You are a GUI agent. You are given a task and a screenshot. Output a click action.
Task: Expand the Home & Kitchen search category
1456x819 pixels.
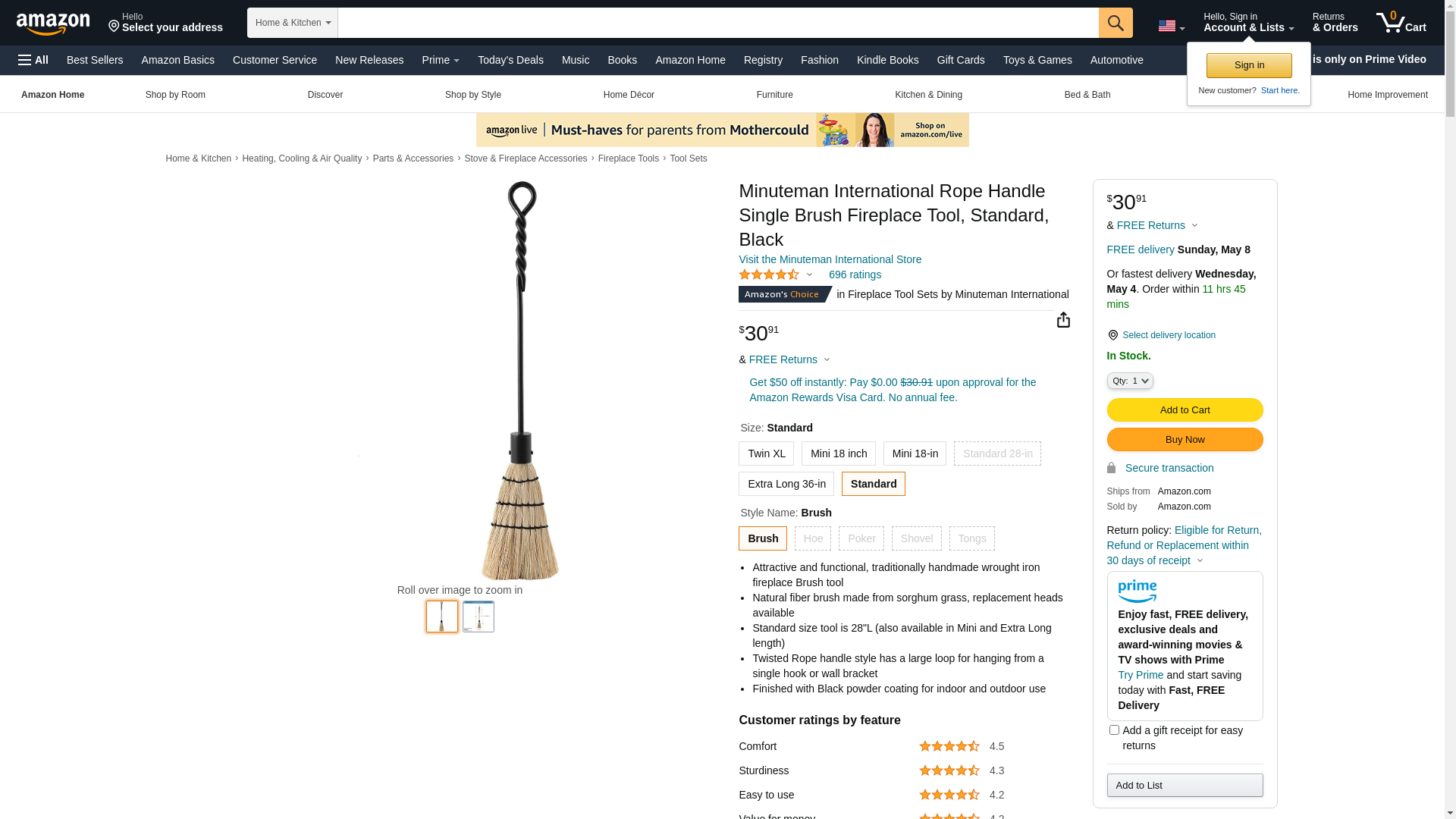tap(293, 23)
